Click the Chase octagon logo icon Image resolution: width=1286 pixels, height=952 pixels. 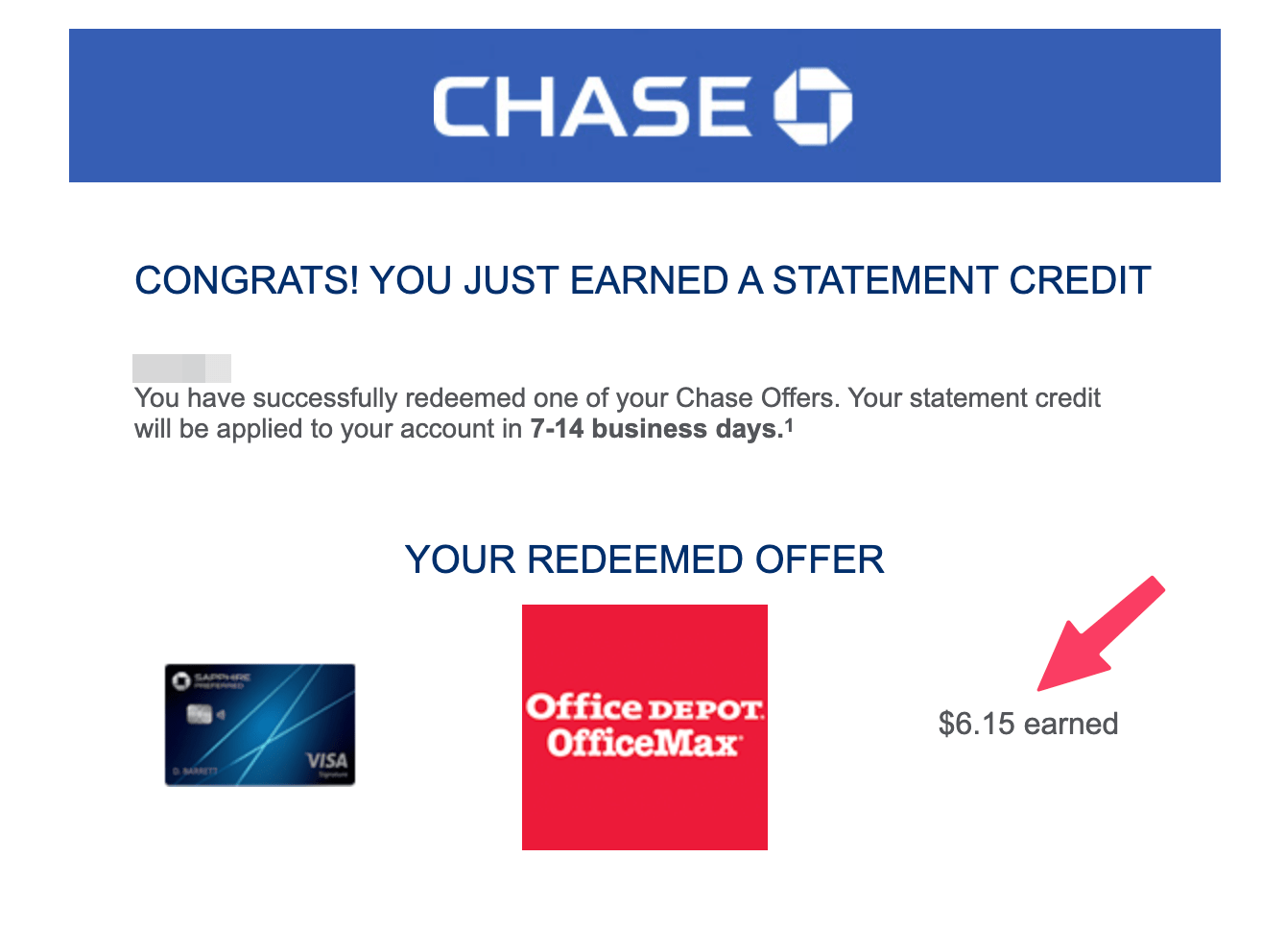point(813,107)
